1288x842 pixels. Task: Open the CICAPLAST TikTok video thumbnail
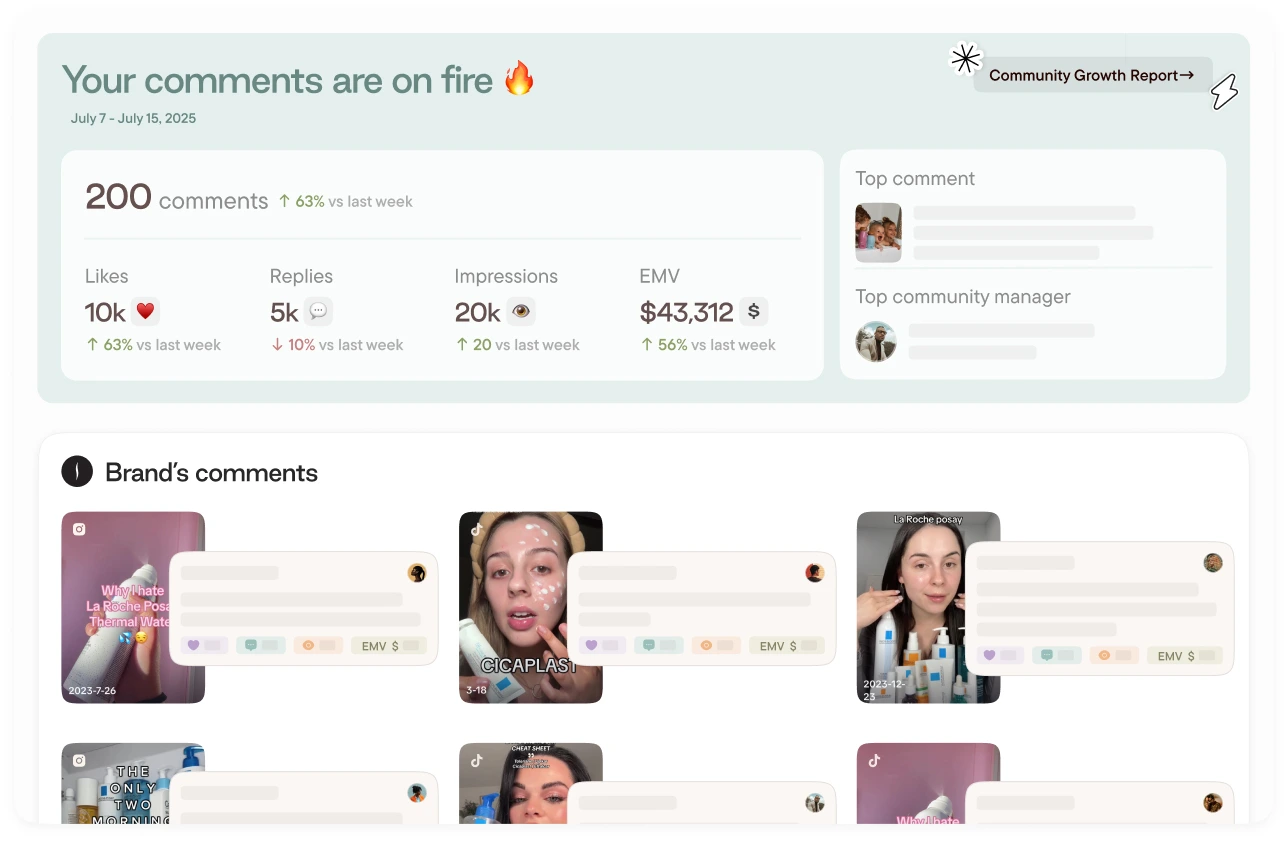point(531,608)
